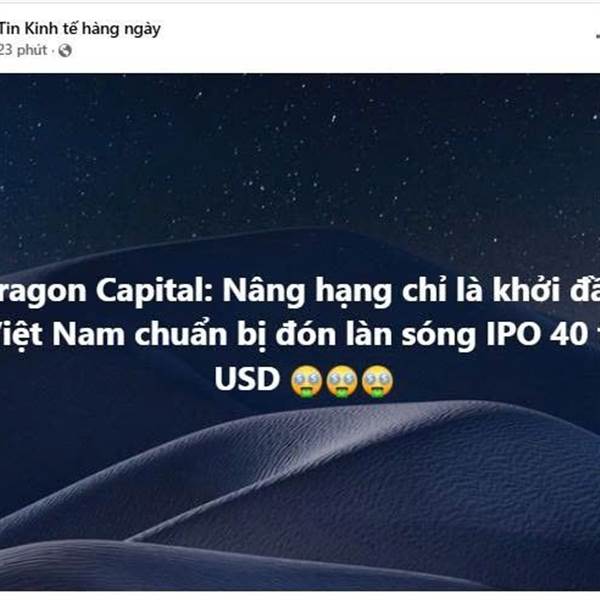Click the middle money-mouth emoji
Viewport: 600px width, 600px height.
pyautogui.click(x=342, y=381)
